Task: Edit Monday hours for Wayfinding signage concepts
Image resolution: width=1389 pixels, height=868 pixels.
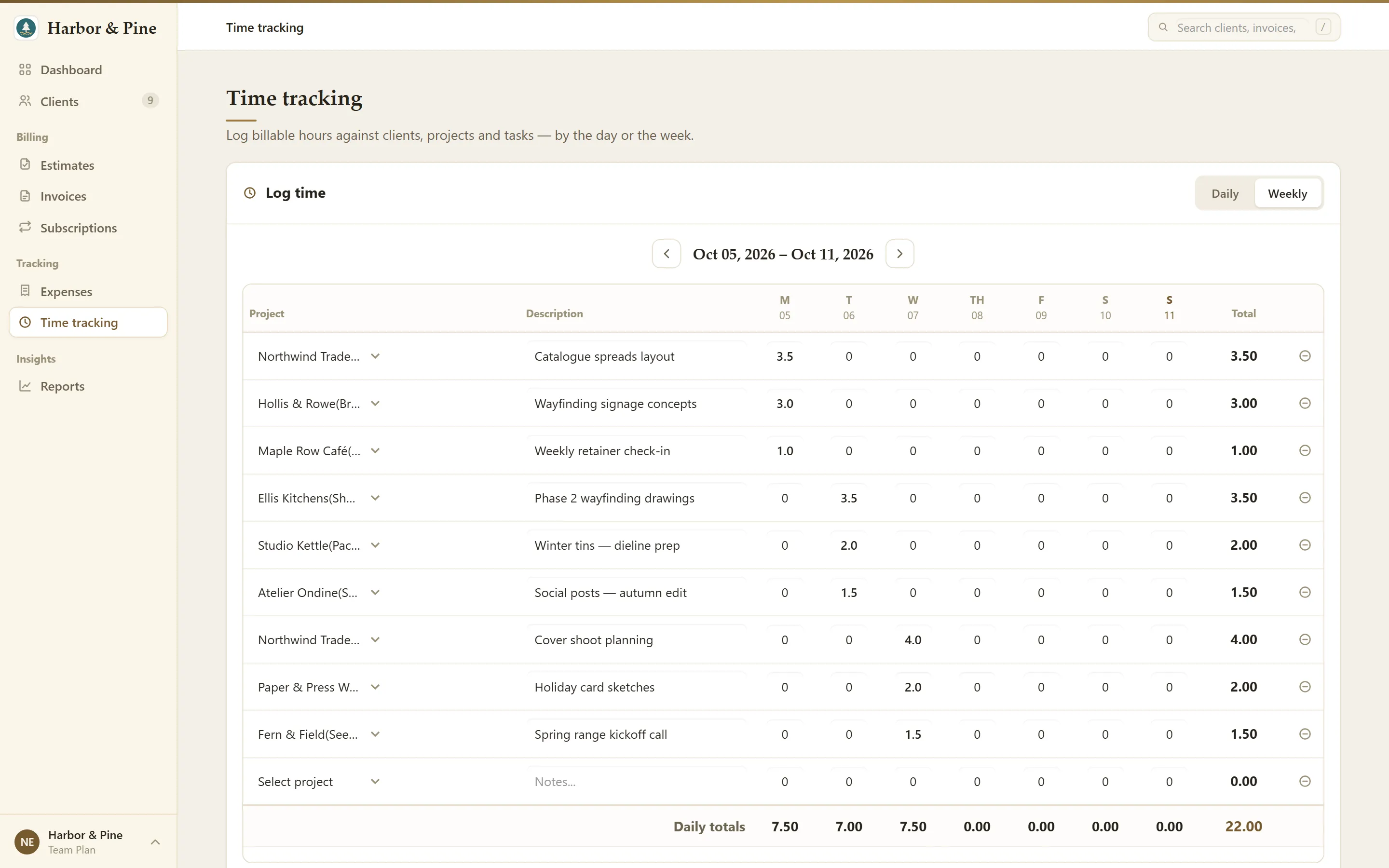Action: 785,403
